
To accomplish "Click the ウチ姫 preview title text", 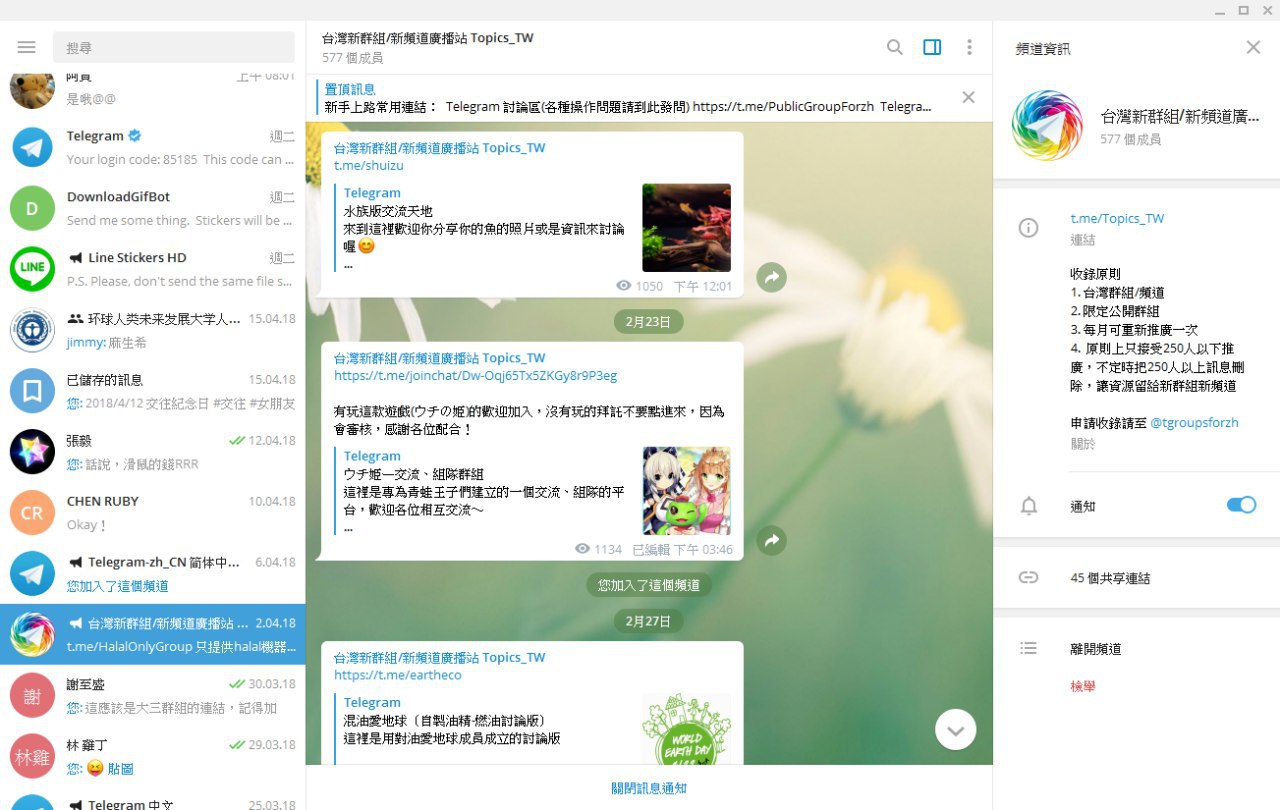I will click(414, 475).
